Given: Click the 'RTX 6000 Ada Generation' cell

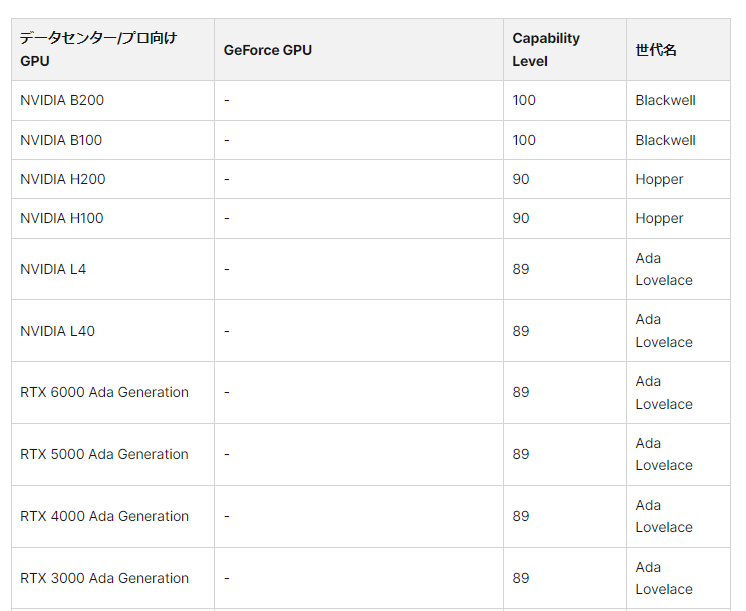Looking at the screenshot, I should tap(113, 393).
